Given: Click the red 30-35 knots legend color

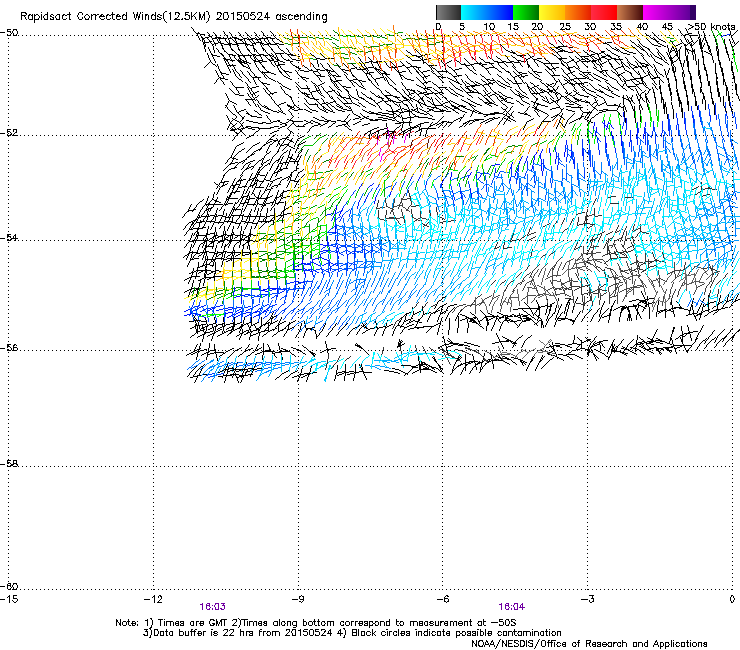Looking at the screenshot, I should [604, 12].
